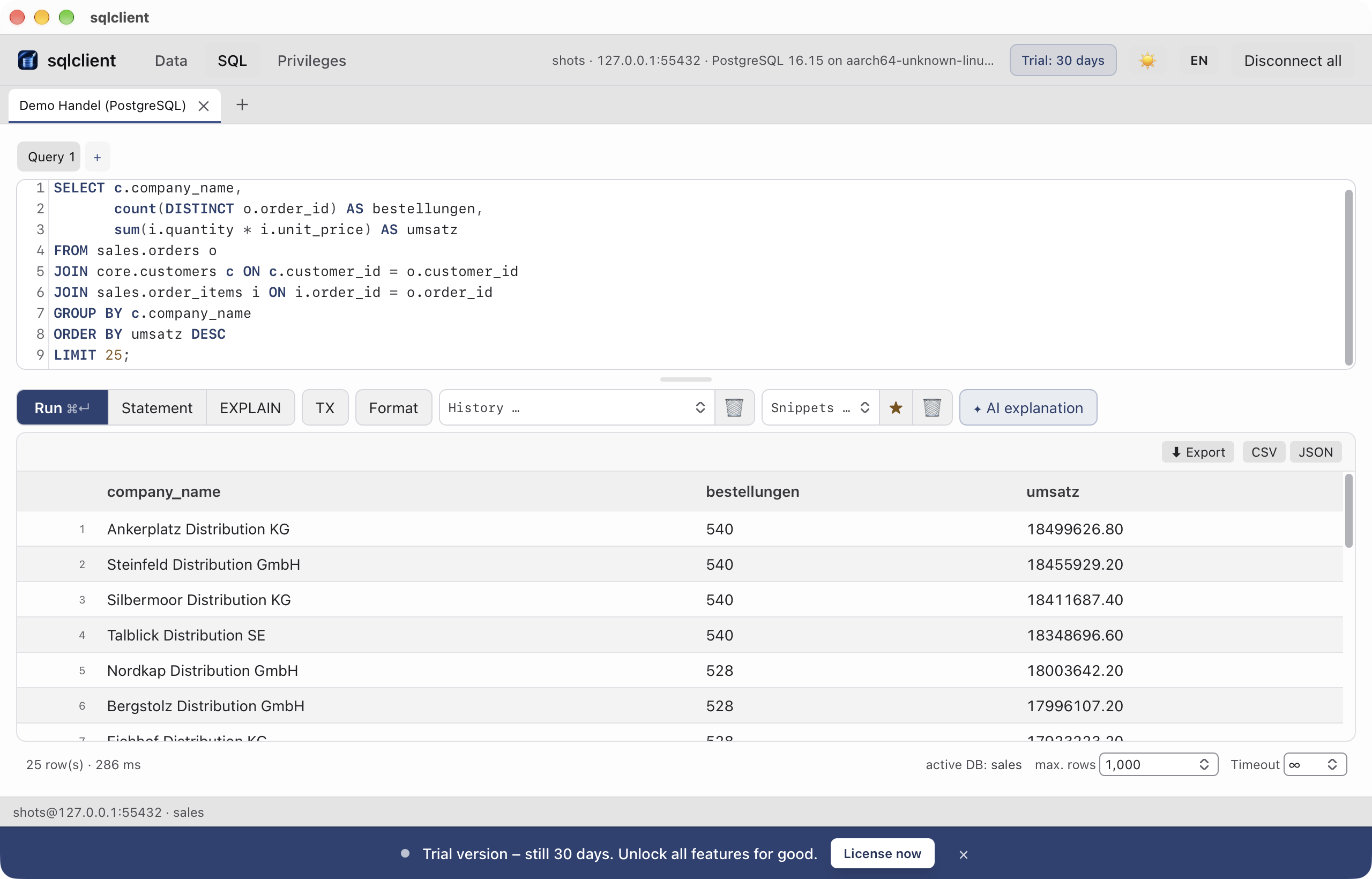1372x879 pixels.
Task: Toggle light theme with the sun icon
Action: [1147, 60]
